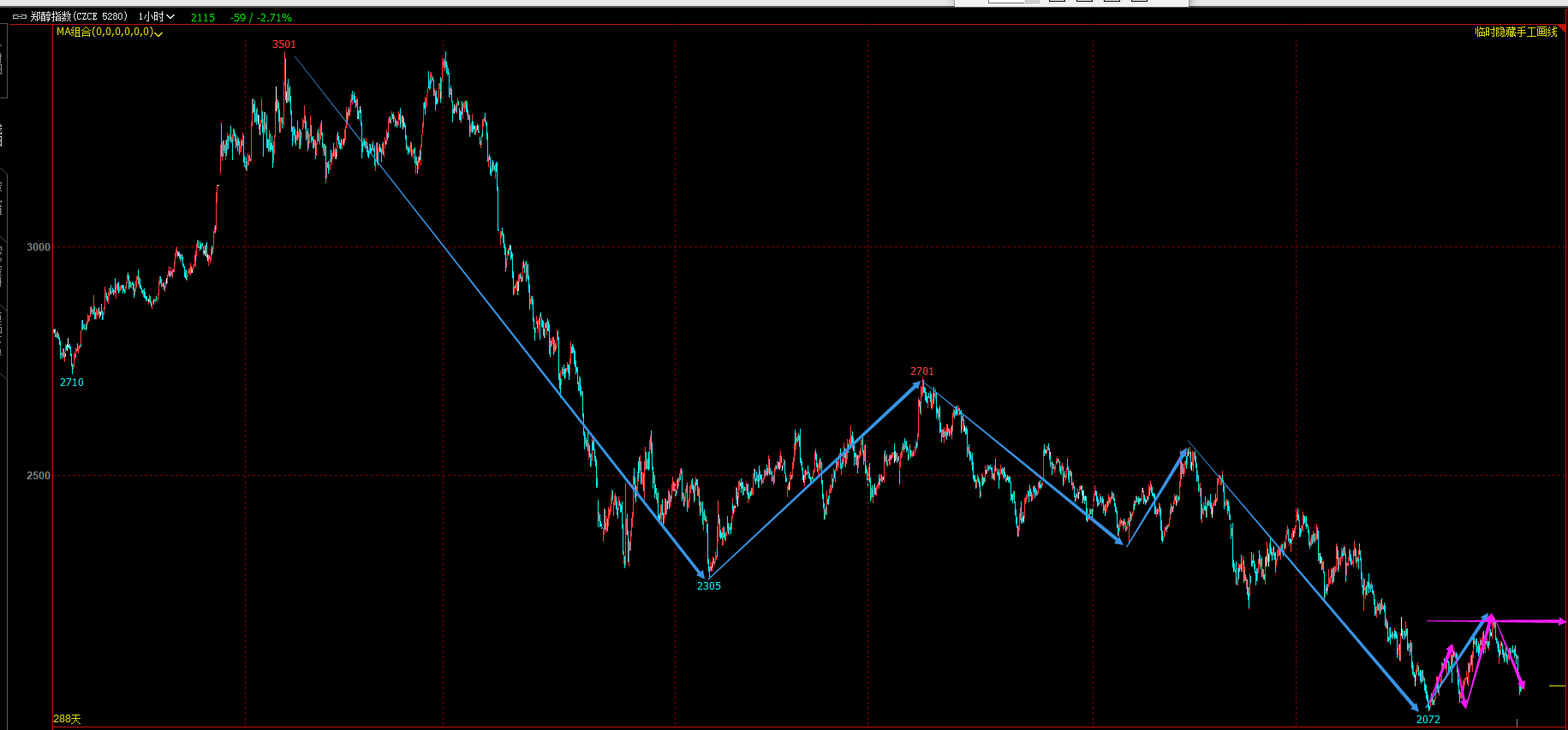Click the 288天 day count label

click(x=67, y=719)
